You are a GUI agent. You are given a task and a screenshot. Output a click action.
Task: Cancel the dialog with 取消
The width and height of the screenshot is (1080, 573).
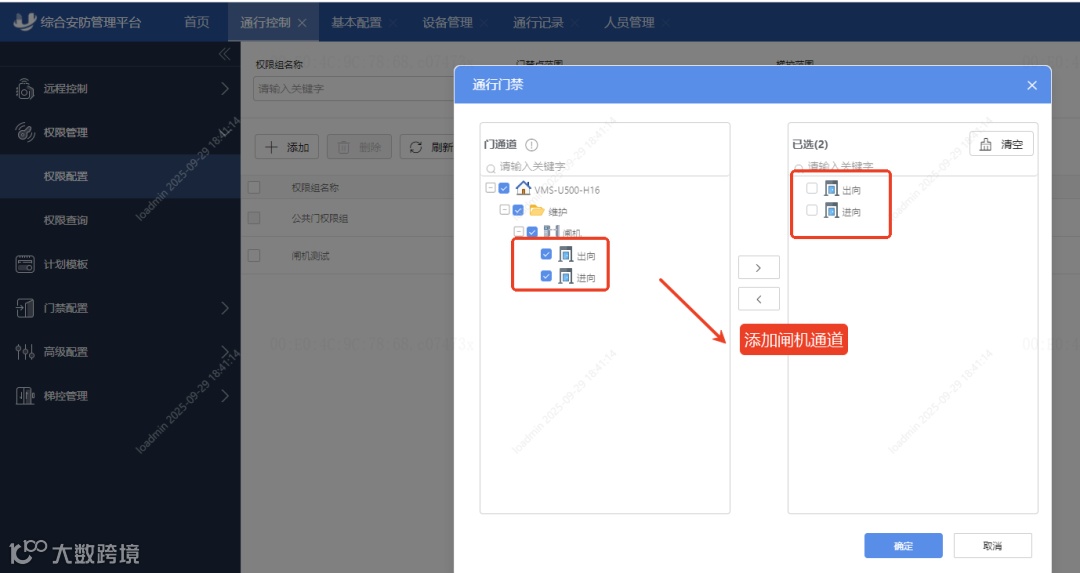(x=993, y=545)
